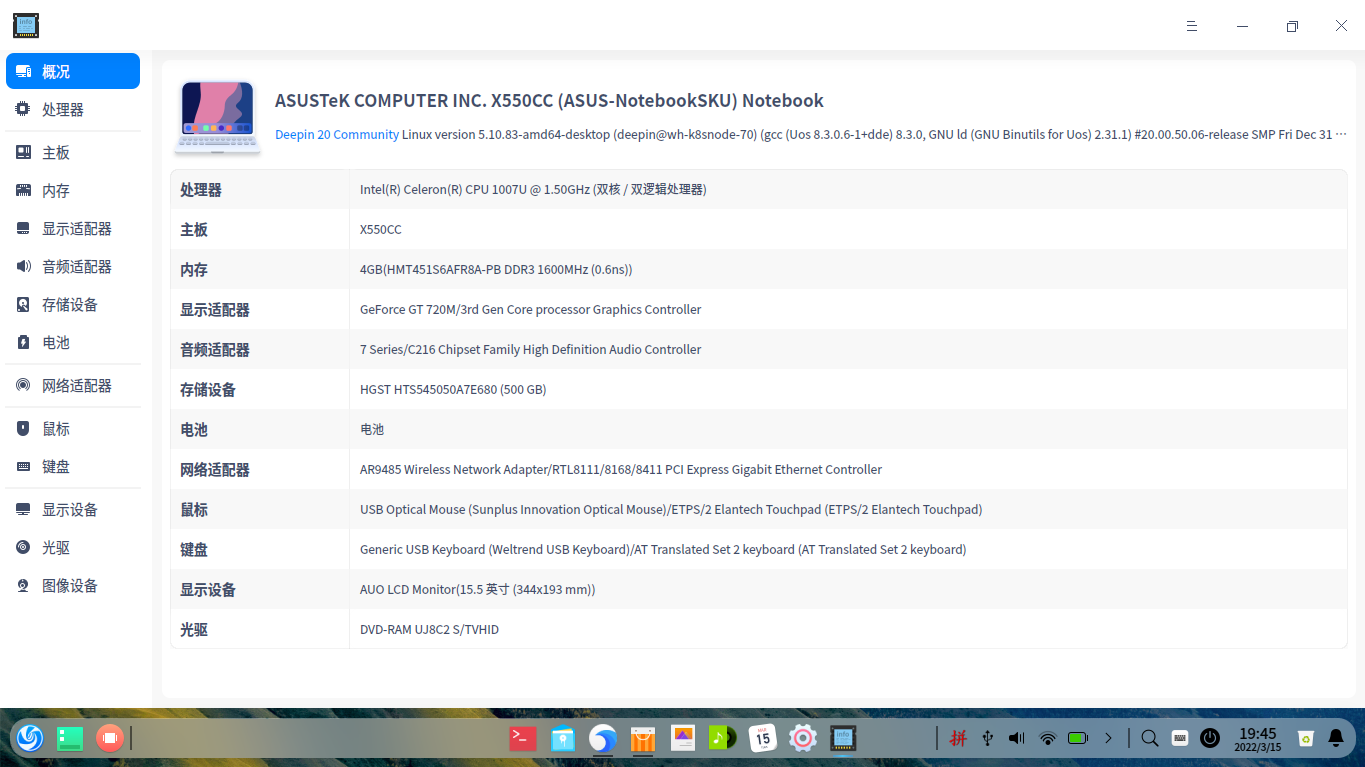Open the notification bell in the dock

pos(1336,738)
